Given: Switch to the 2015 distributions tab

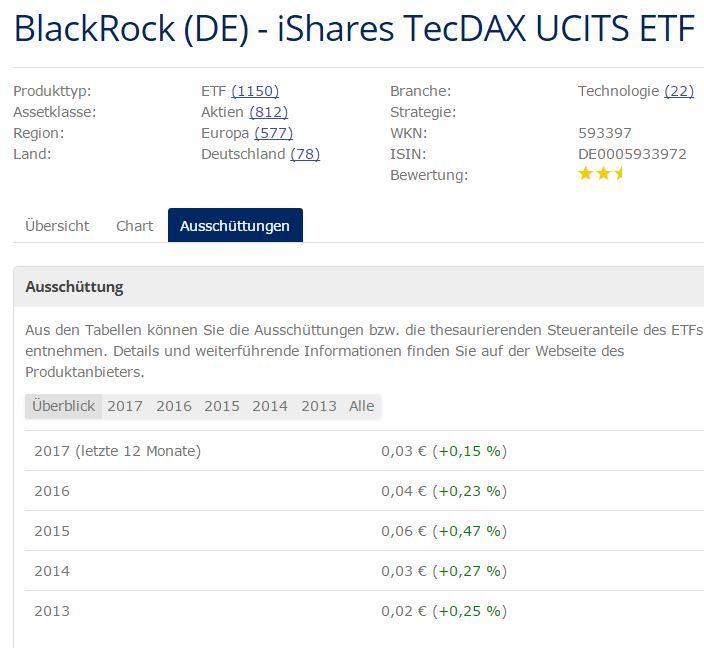Looking at the screenshot, I should [222, 406].
